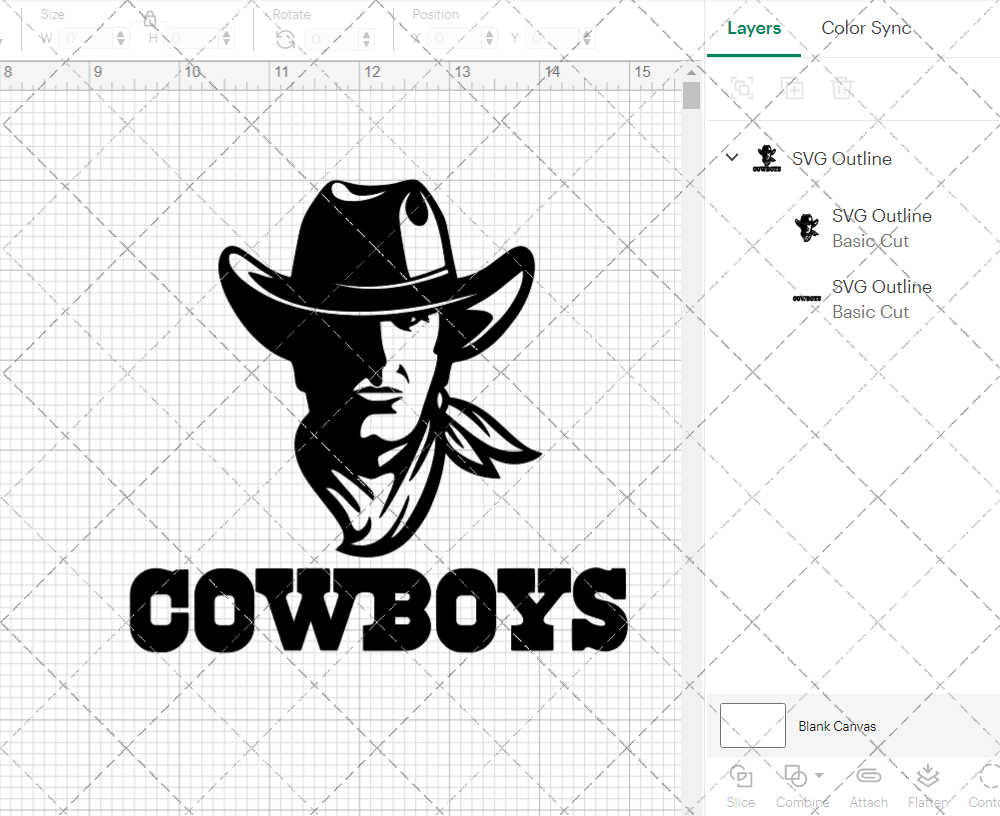The width and height of the screenshot is (1000, 816).
Task: Click the cowboy head graphic on canvas
Action: (380, 367)
